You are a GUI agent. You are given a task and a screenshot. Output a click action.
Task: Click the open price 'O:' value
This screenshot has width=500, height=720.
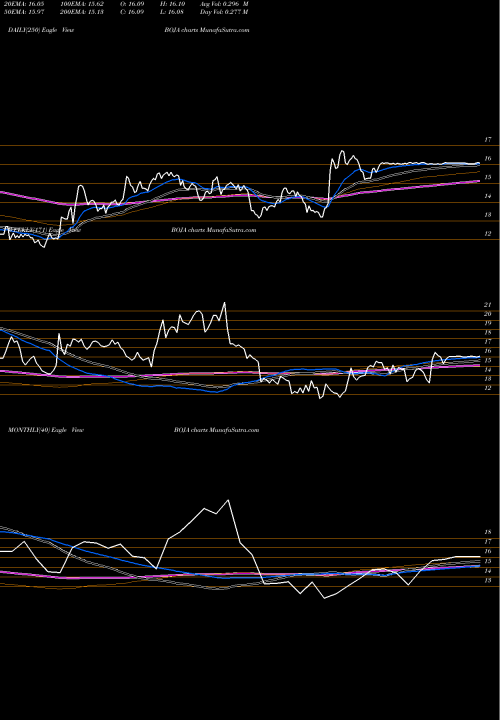(133, 4)
